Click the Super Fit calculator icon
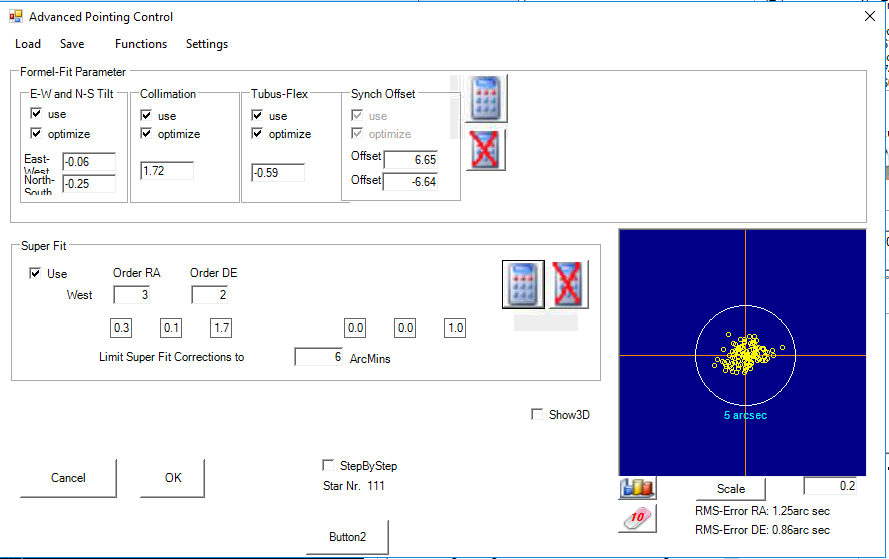The width and height of the screenshot is (889, 559). (523, 284)
